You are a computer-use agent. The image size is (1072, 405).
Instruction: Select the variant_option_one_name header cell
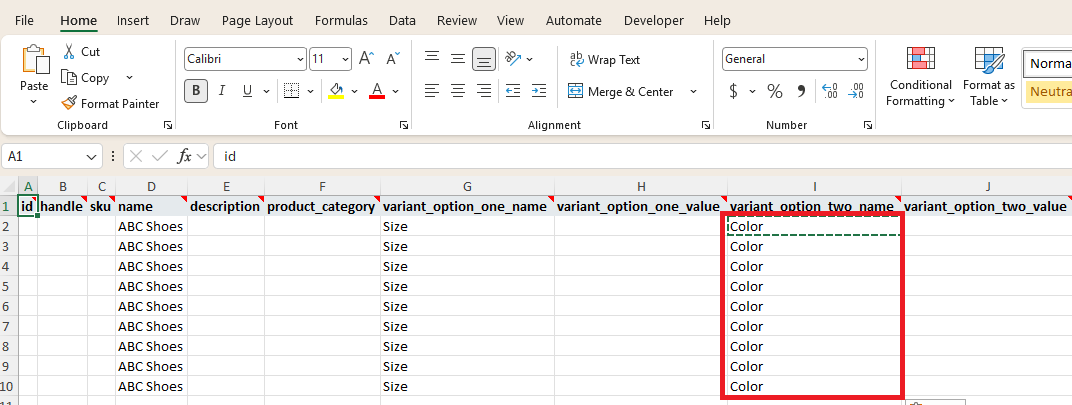tap(467, 206)
